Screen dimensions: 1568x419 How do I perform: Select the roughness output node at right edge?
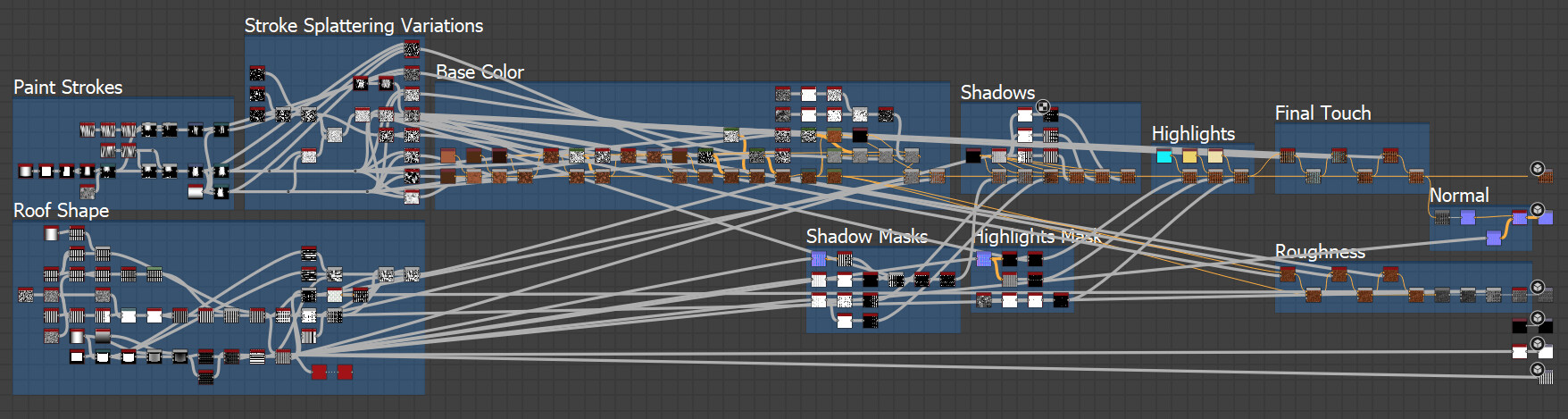click(x=1546, y=294)
